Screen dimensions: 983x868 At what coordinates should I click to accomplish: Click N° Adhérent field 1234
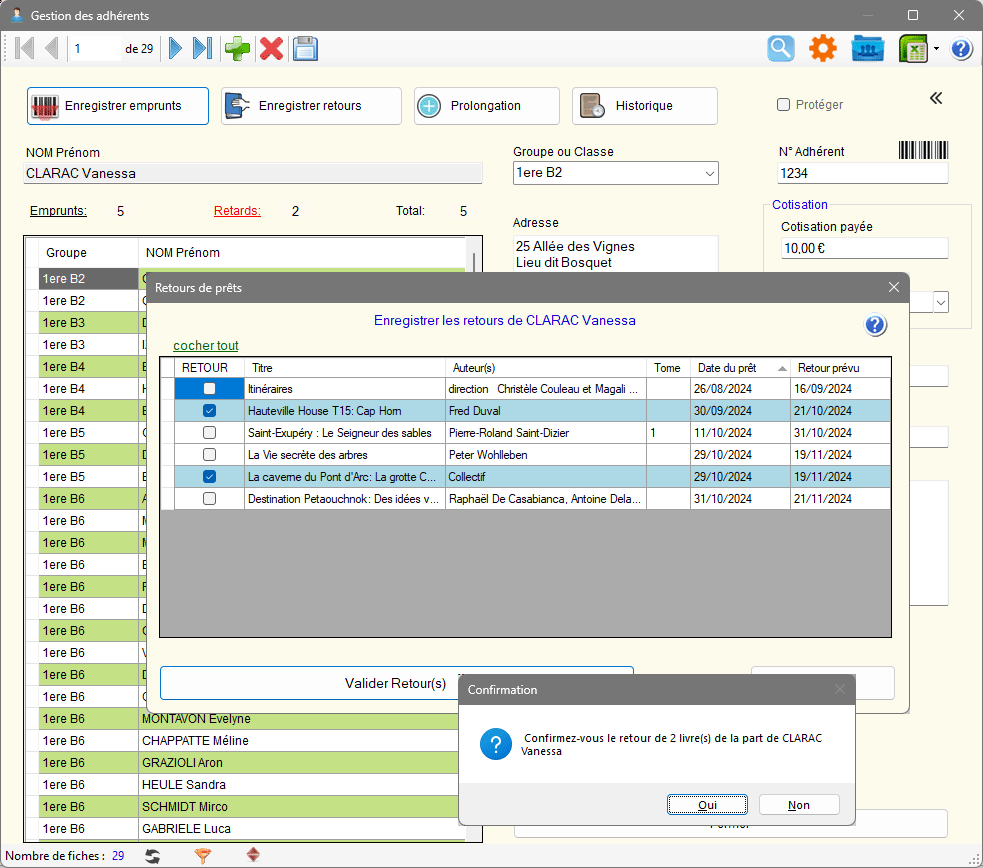pos(863,173)
